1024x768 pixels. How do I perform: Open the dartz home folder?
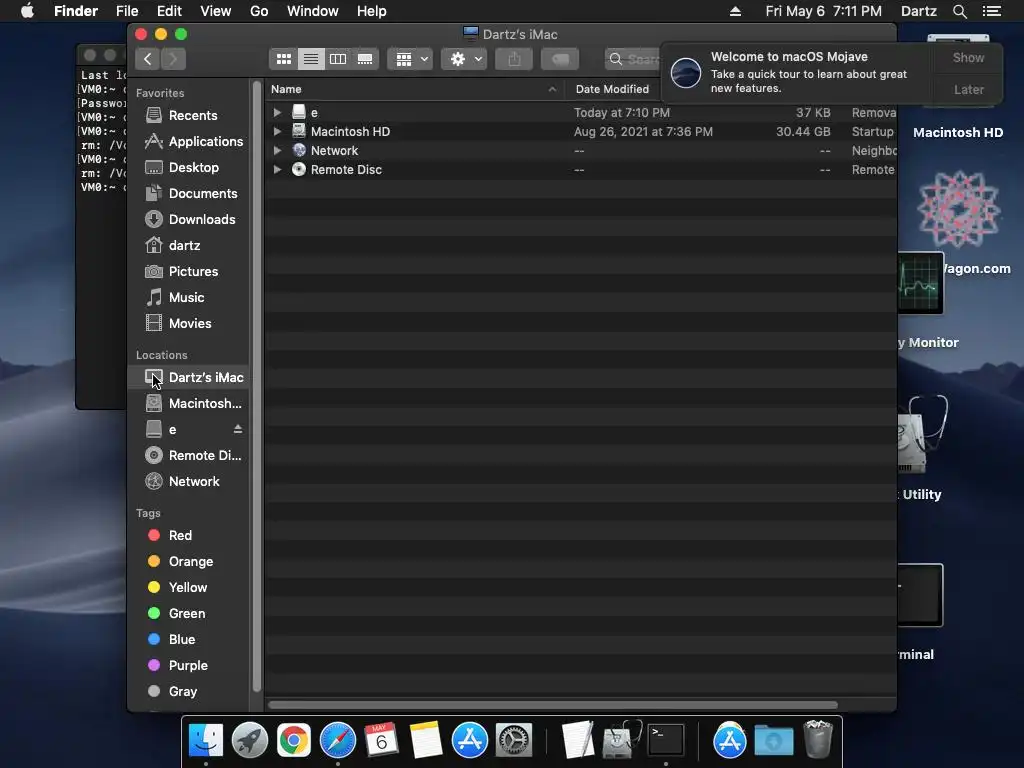point(189,246)
